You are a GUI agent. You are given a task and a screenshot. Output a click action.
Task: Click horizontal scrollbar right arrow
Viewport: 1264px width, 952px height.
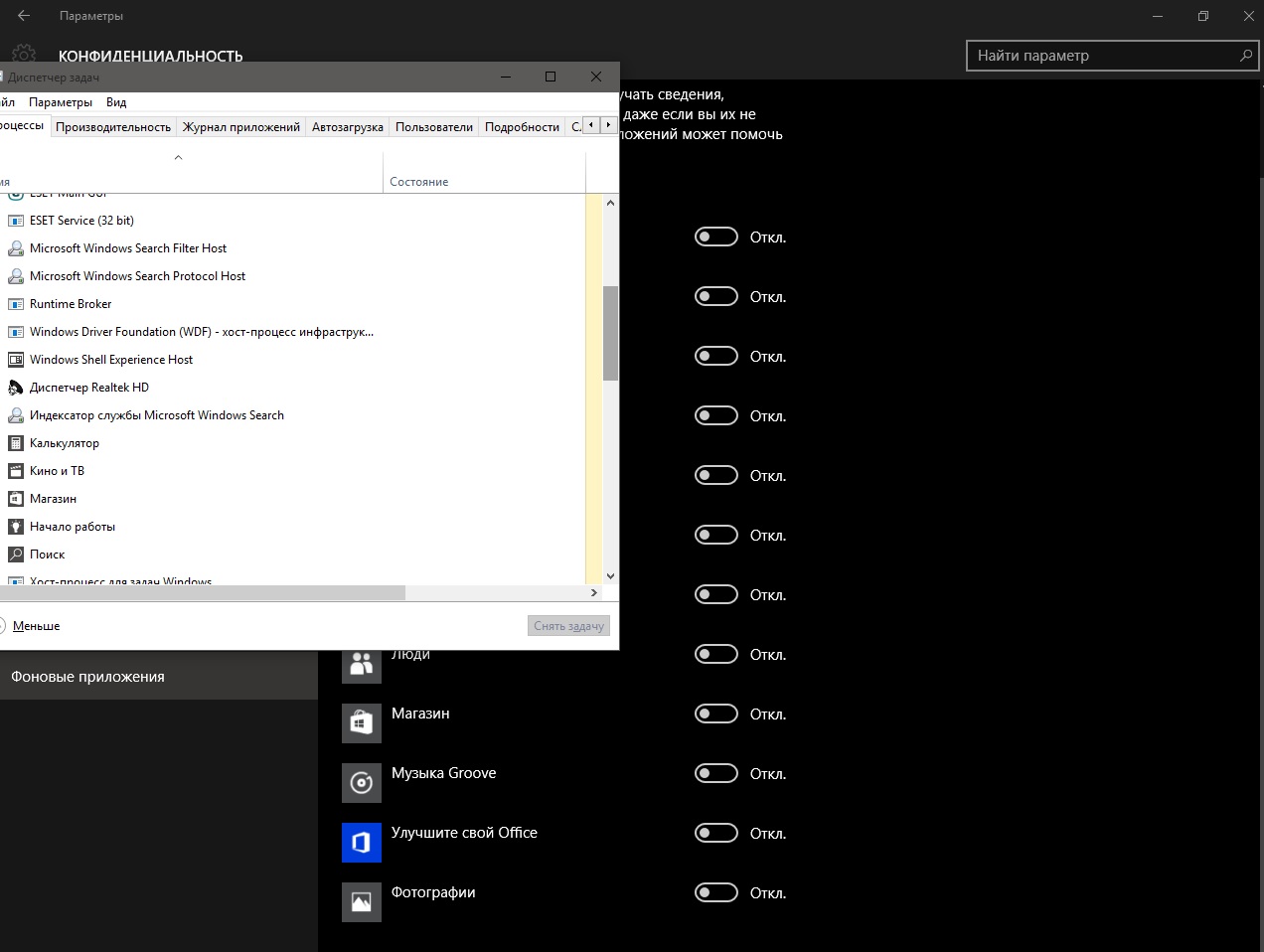pyautogui.click(x=594, y=593)
